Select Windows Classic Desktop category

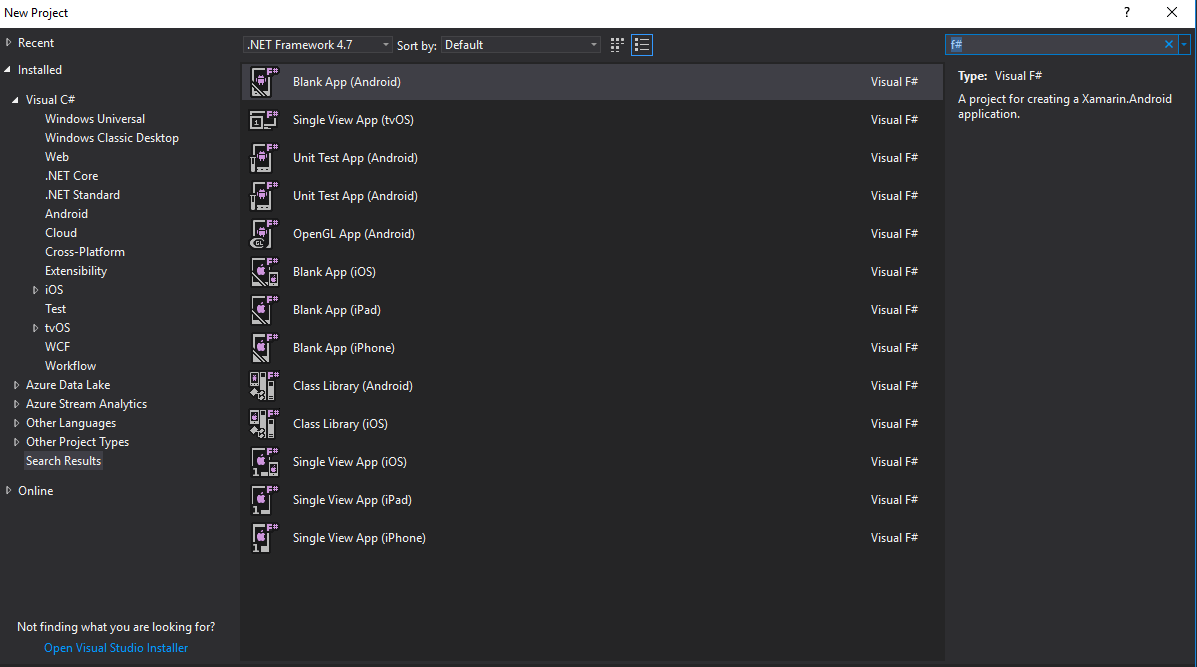tap(111, 138)
